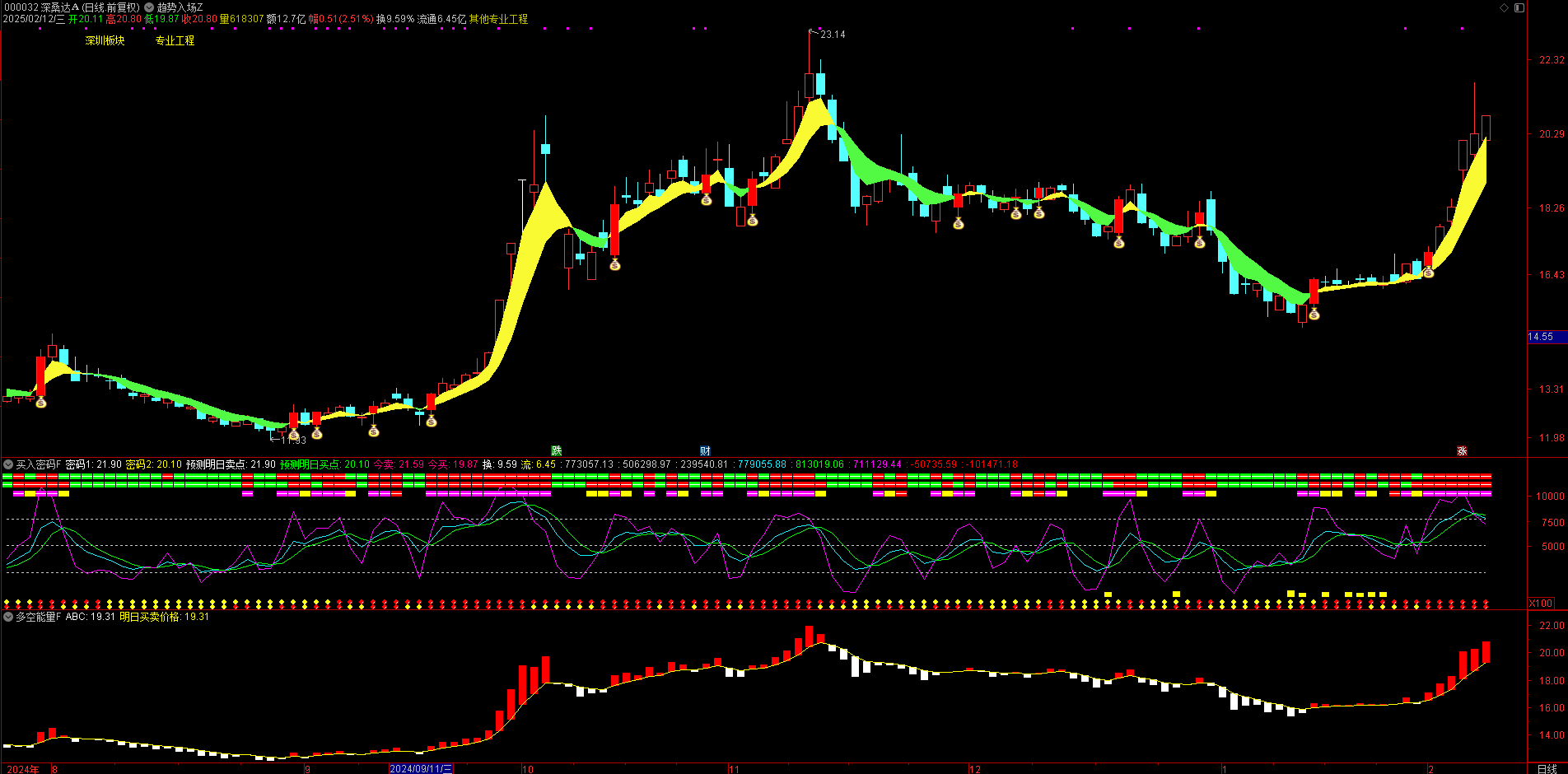Click the money bag at the January low
This screenshot has width=1568, height=774.
(1314, 314)
